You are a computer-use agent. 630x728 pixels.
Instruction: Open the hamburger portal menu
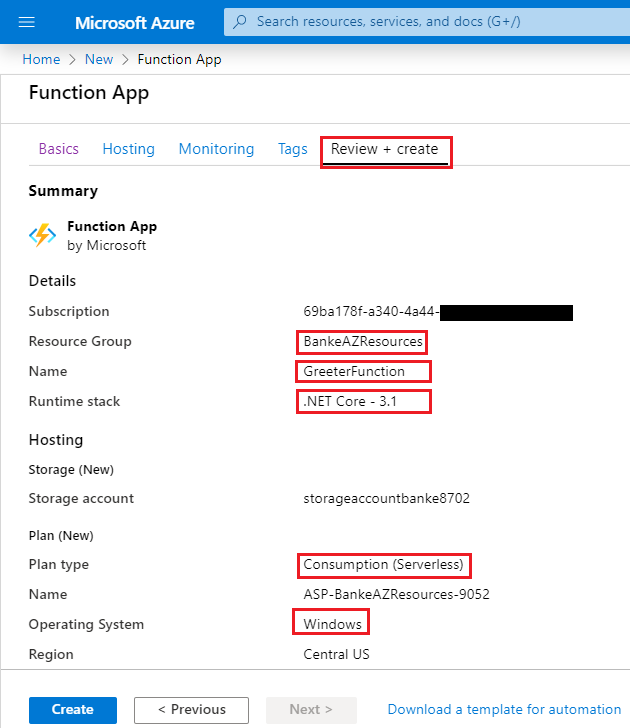coord(26,22)
